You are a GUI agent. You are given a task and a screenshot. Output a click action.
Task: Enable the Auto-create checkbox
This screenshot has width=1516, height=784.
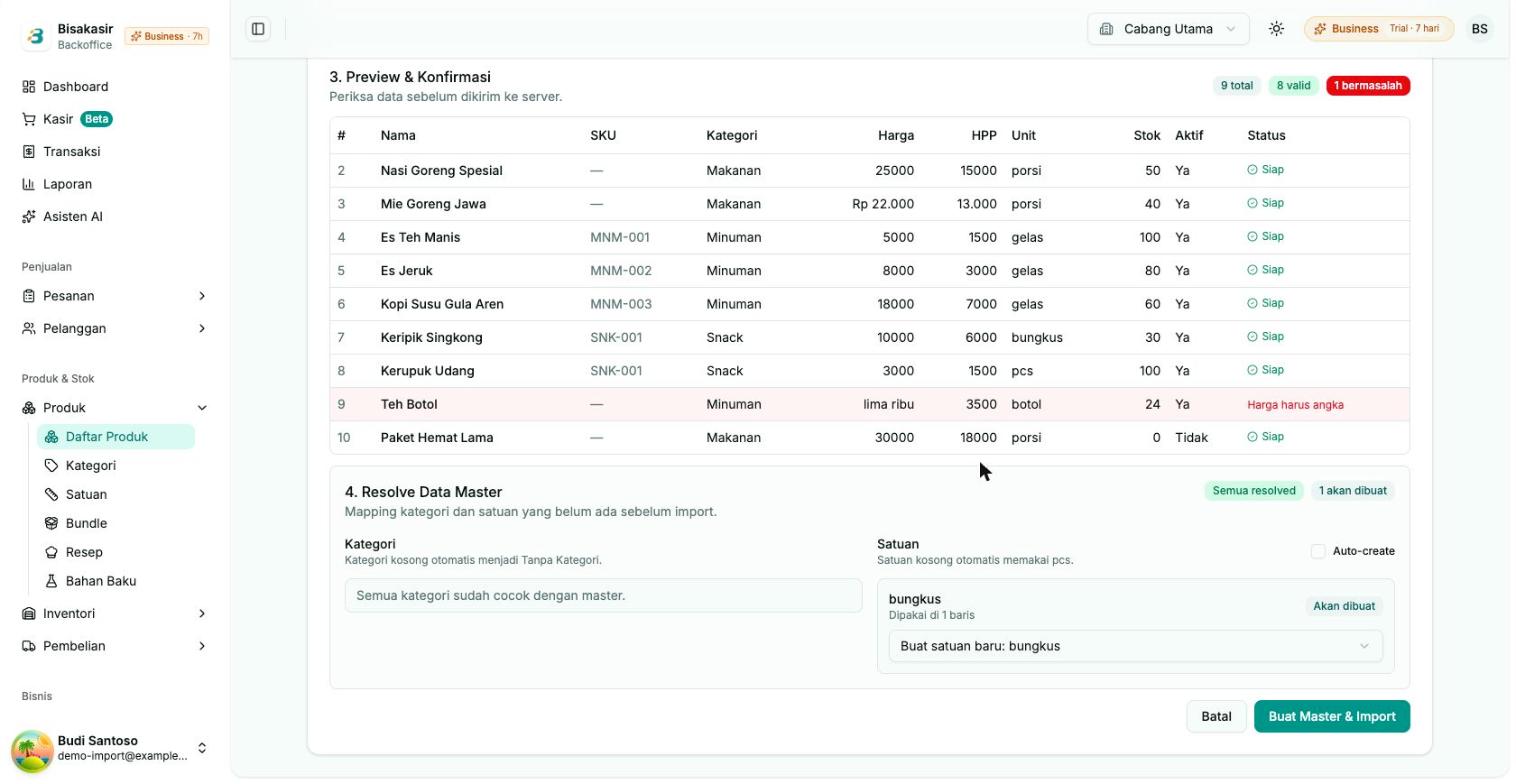coord(1318,552)
